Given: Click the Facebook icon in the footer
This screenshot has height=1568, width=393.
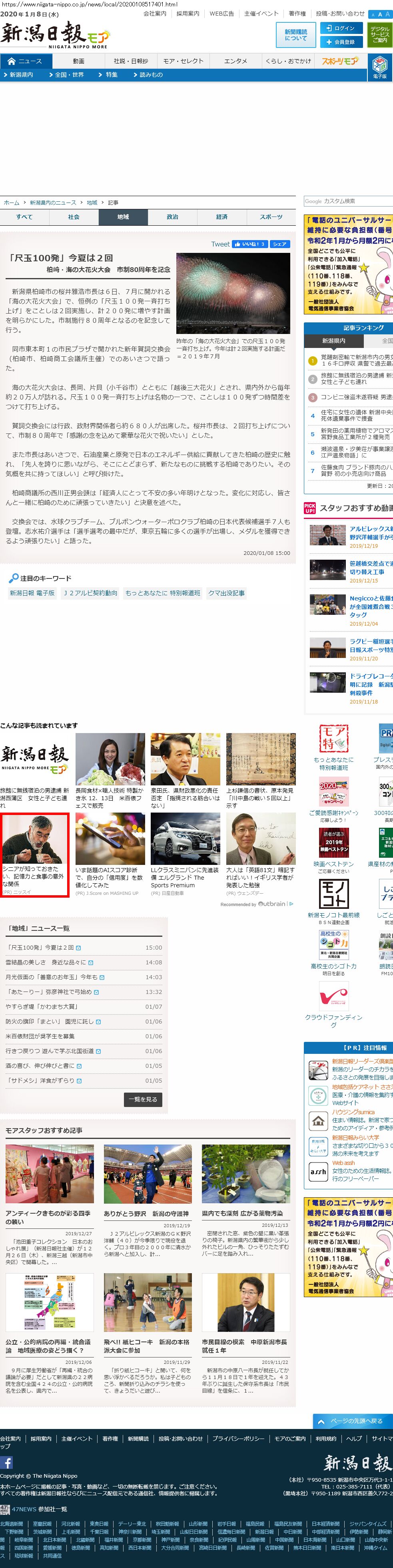Looking at the screenshot, I should pyautogui.click(x=7, y=1462).
